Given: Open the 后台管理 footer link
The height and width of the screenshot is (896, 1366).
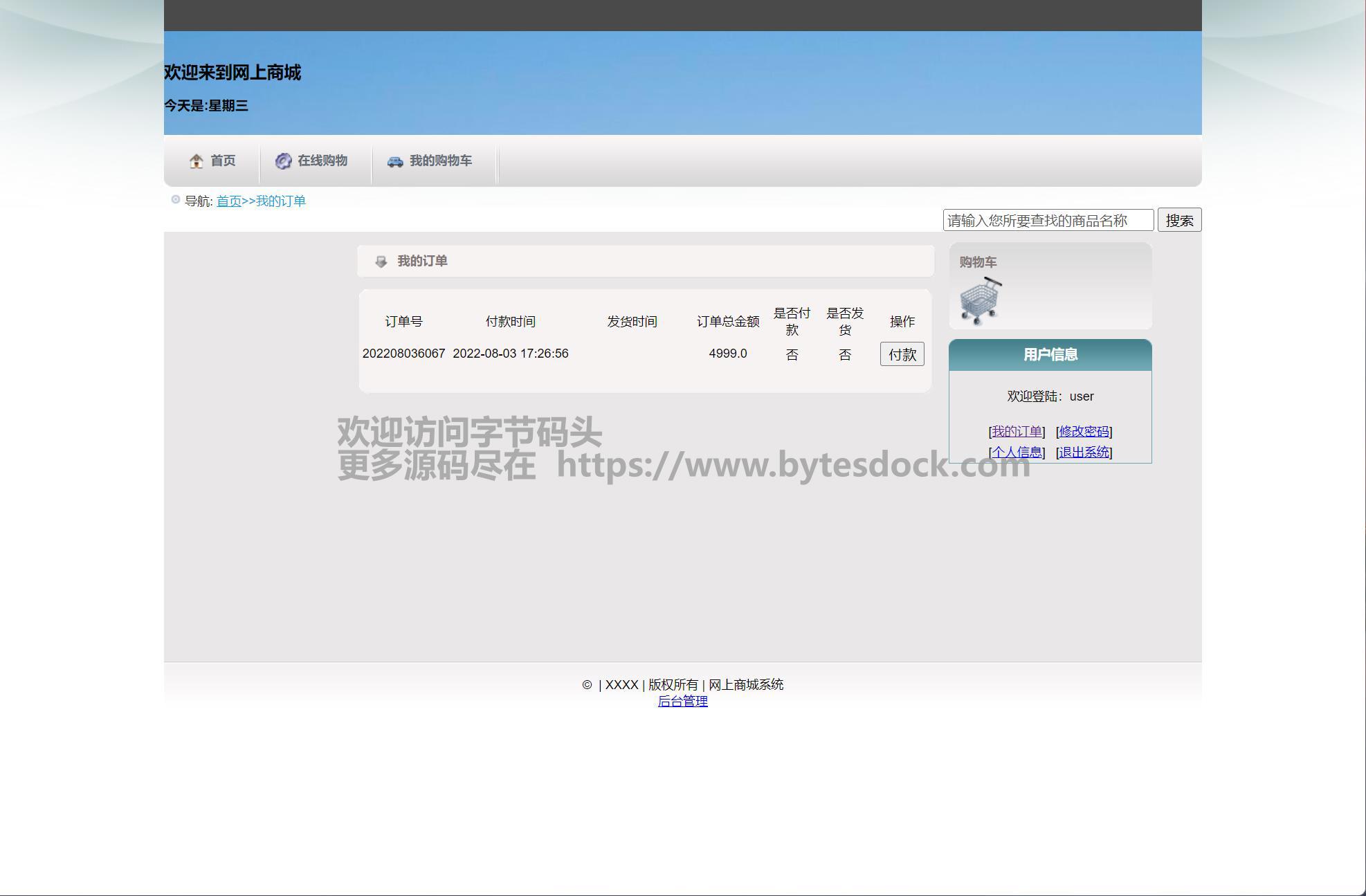Looking at the screenshot, I should [x=682, y=702].
